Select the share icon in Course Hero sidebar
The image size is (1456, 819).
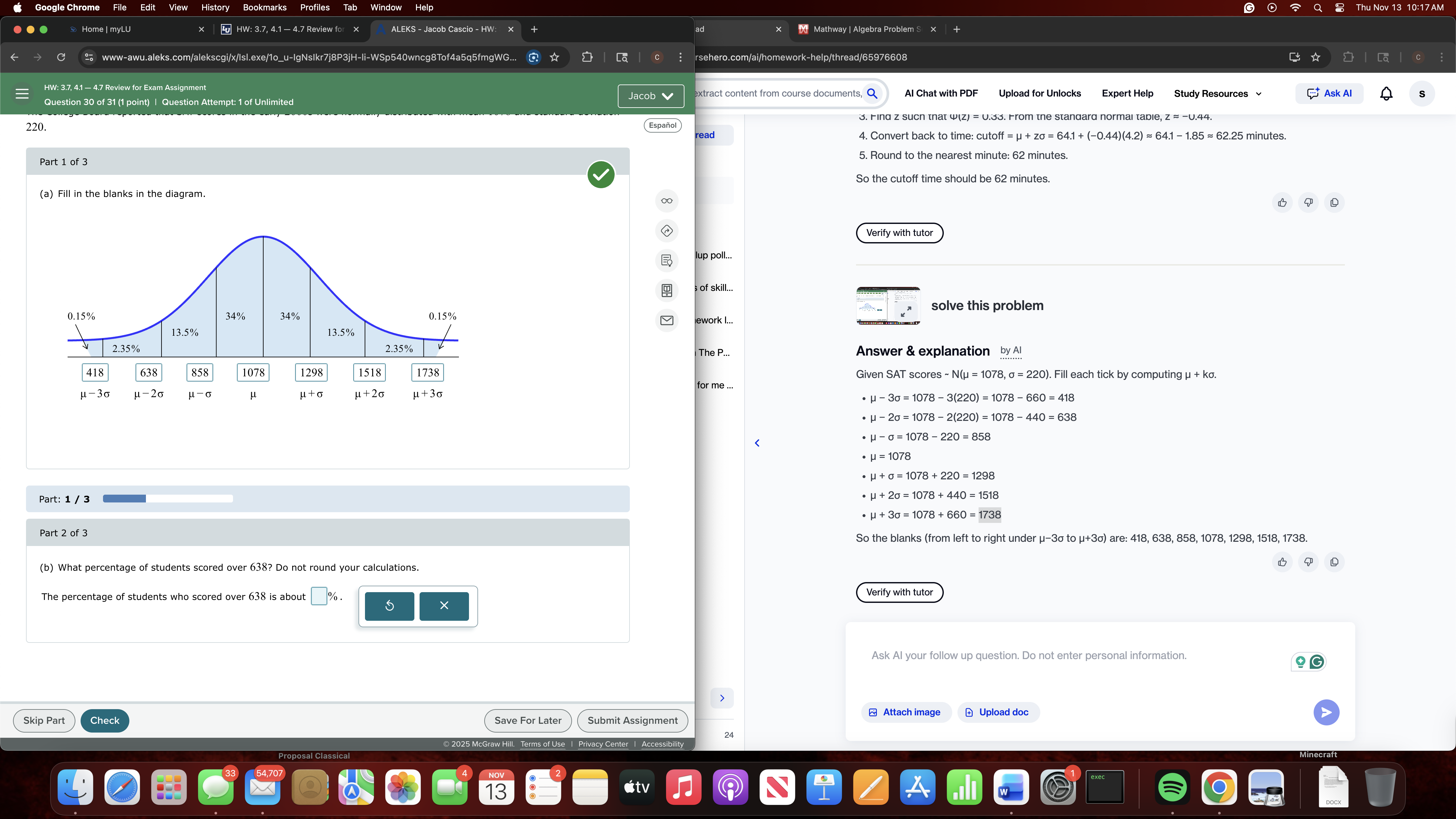(x=667, y=231)
